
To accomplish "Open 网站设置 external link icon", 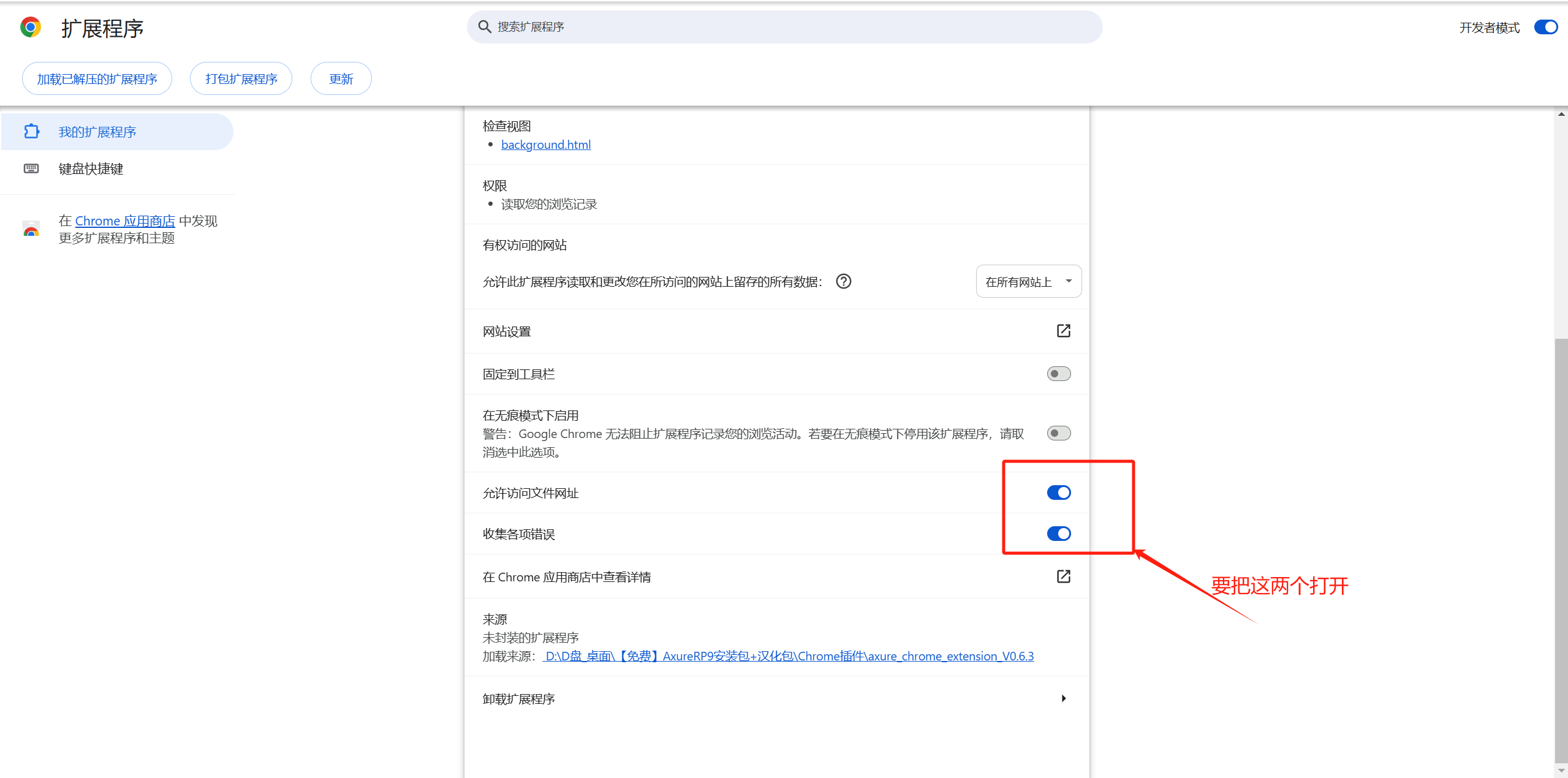I will pos(1063,331).
